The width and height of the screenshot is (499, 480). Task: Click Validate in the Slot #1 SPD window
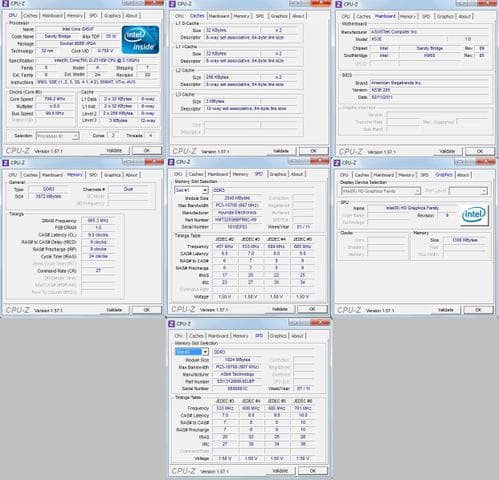279,309
